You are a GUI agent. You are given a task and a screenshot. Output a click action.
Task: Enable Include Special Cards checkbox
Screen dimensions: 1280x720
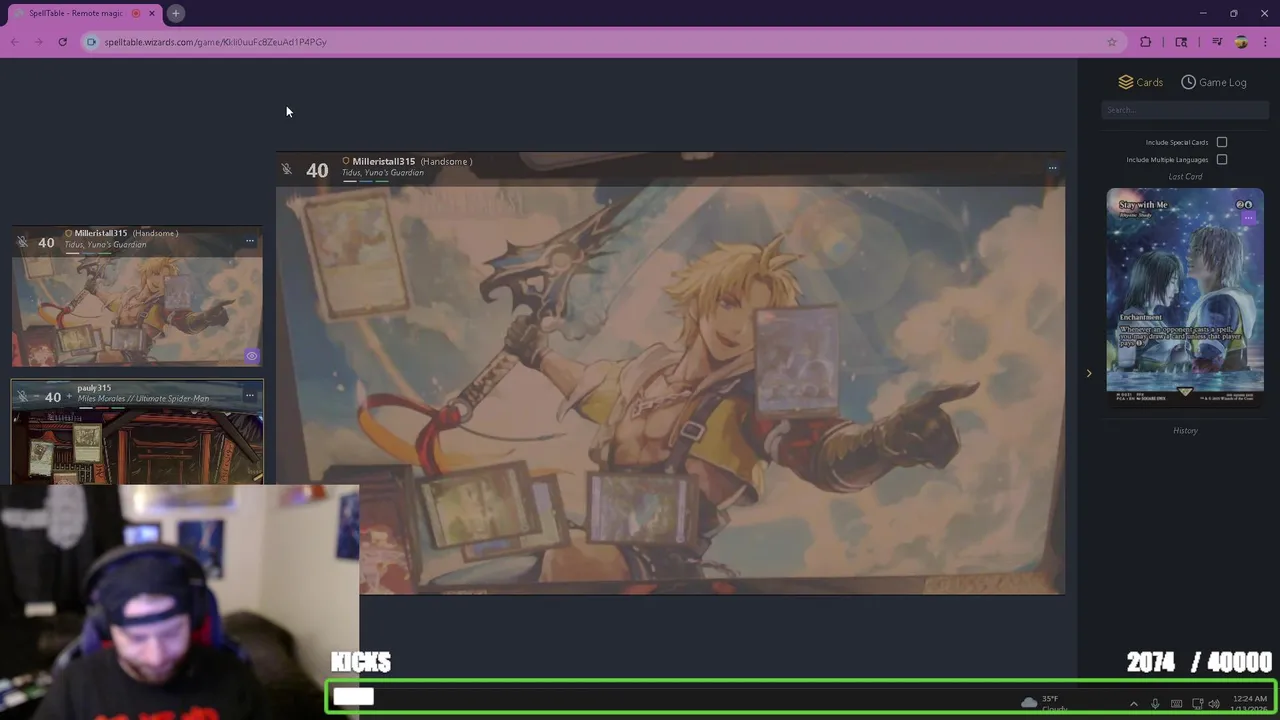pos(1222,142)
